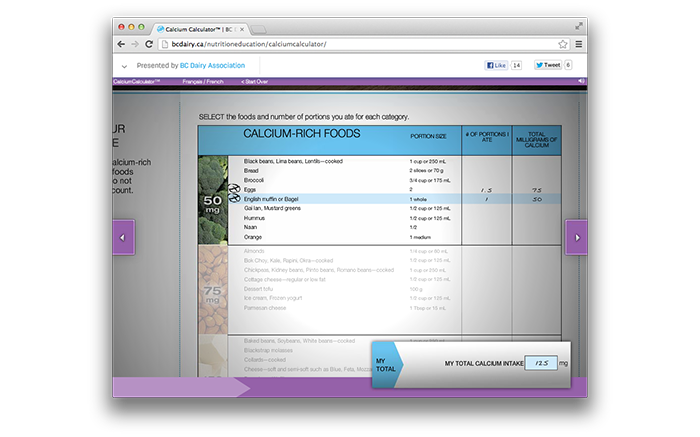Open the Tweet count bubble showing 6

click(x=568, y=65)
